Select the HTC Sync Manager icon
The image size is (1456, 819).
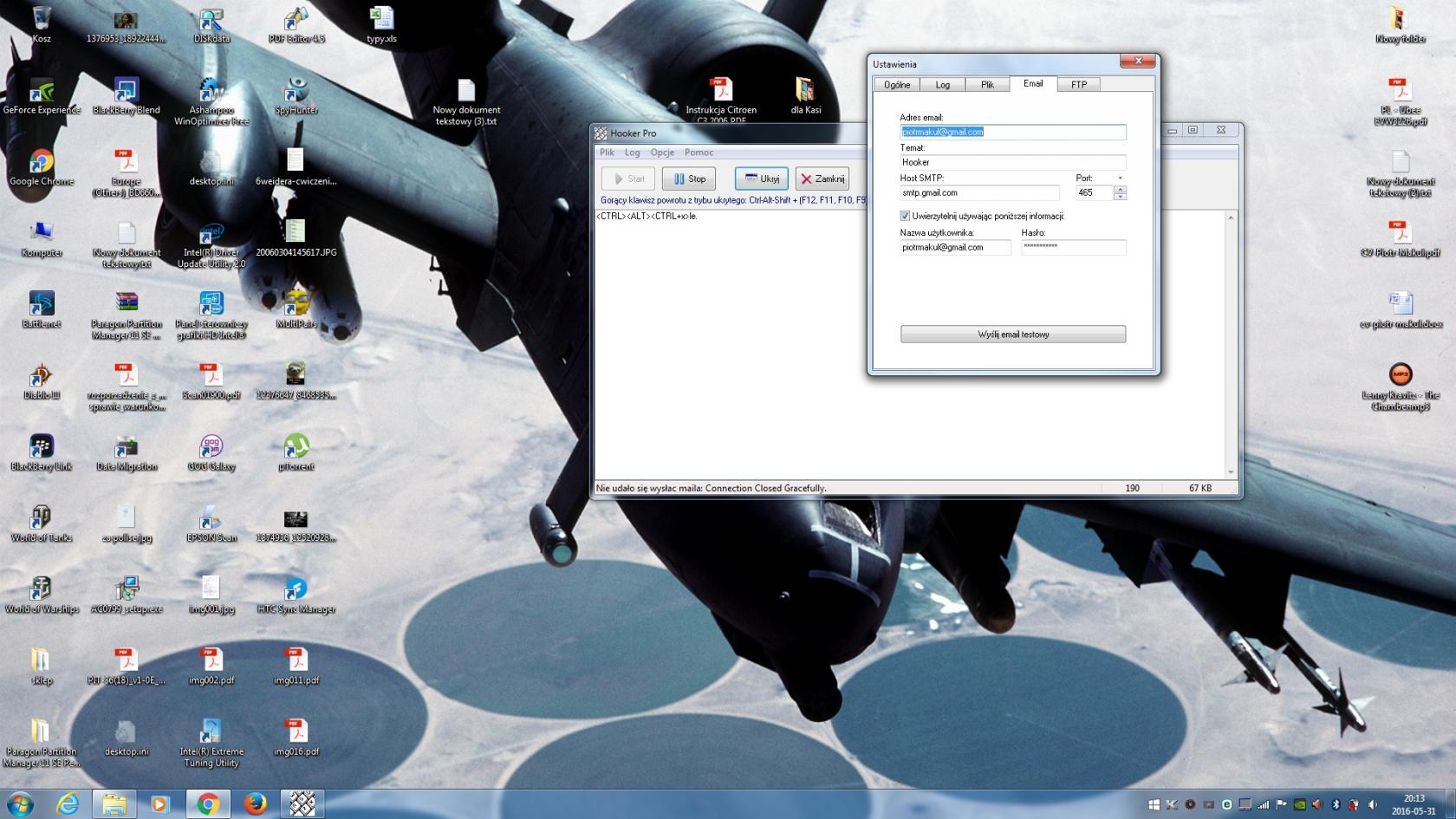[x=296, y=595]
